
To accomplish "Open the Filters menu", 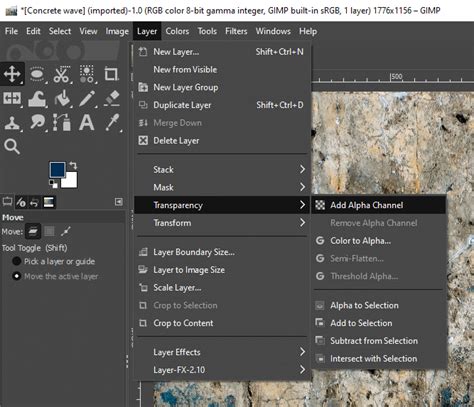I will pos(236,31).
